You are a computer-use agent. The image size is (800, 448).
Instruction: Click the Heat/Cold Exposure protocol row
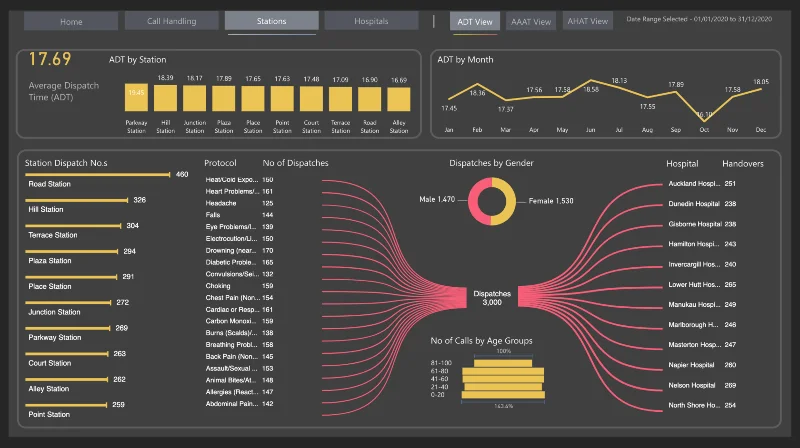tap(239, 180)
